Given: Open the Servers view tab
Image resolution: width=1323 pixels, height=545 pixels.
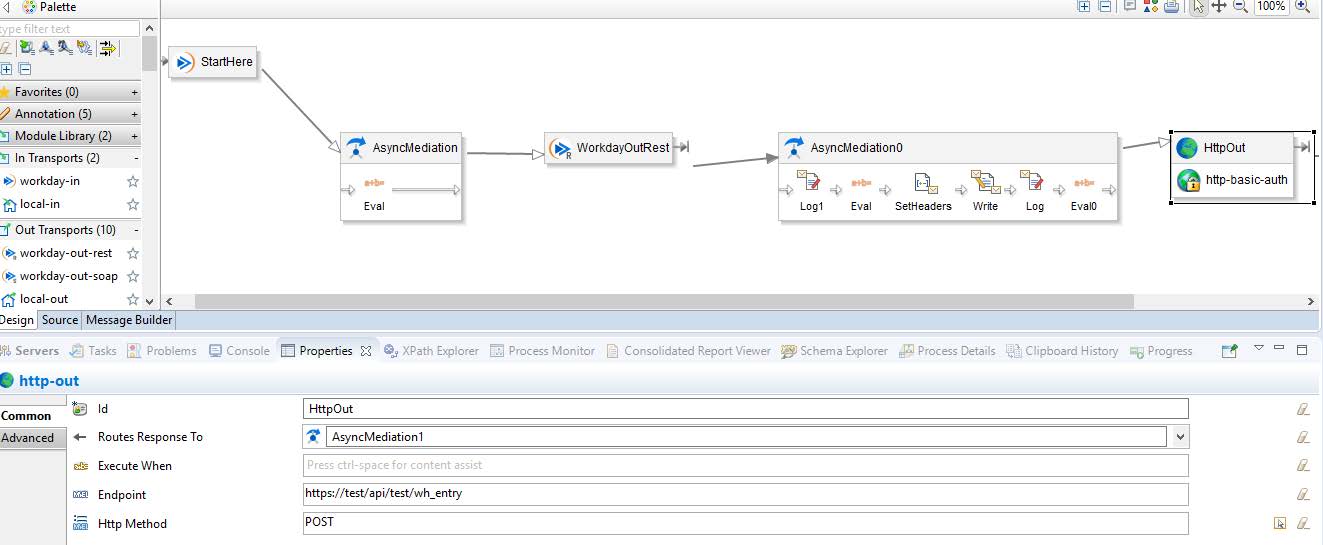Looking at the screenshot, I should point(30,351).
